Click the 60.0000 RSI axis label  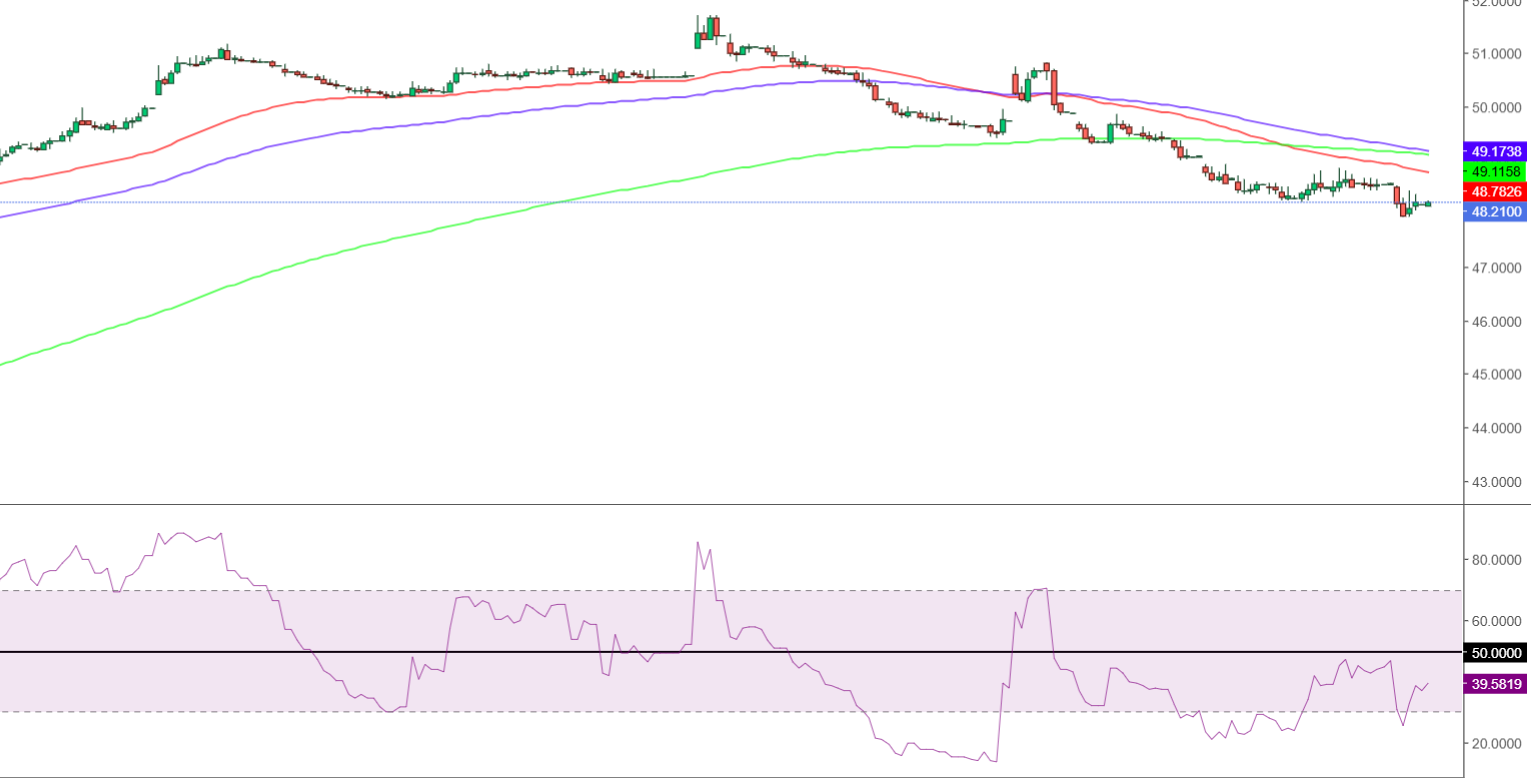(x=1497, y=622)
